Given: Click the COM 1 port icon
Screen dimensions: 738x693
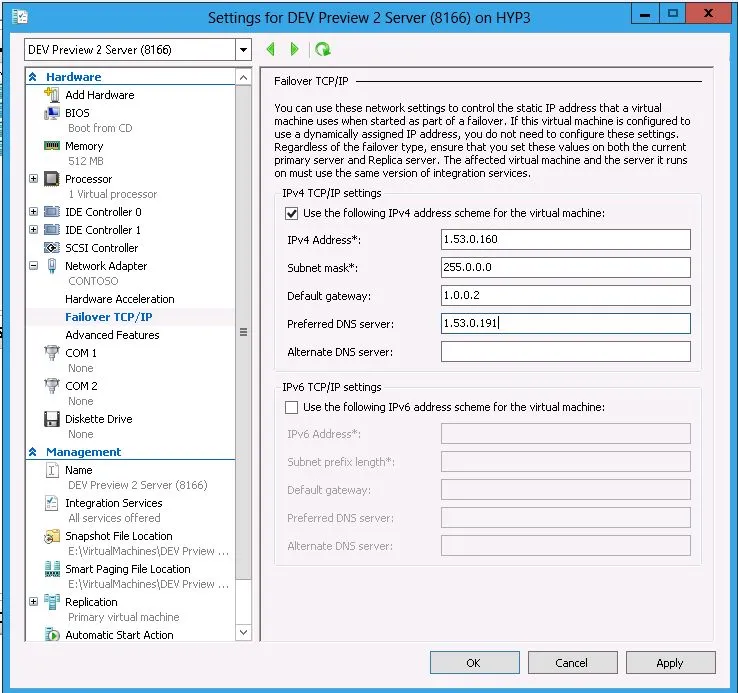Looking at the screenshot, I should pos(52,353).
